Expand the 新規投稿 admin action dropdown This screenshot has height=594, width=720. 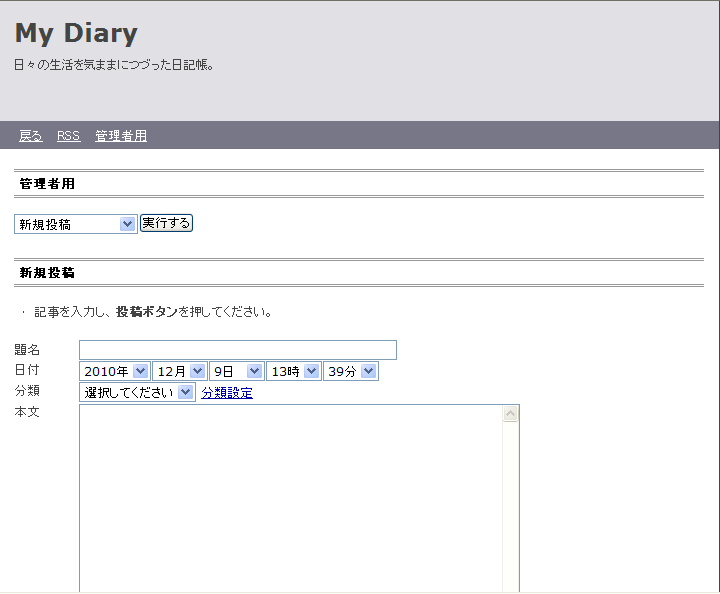pyautogui.click(x=75, y=224)
